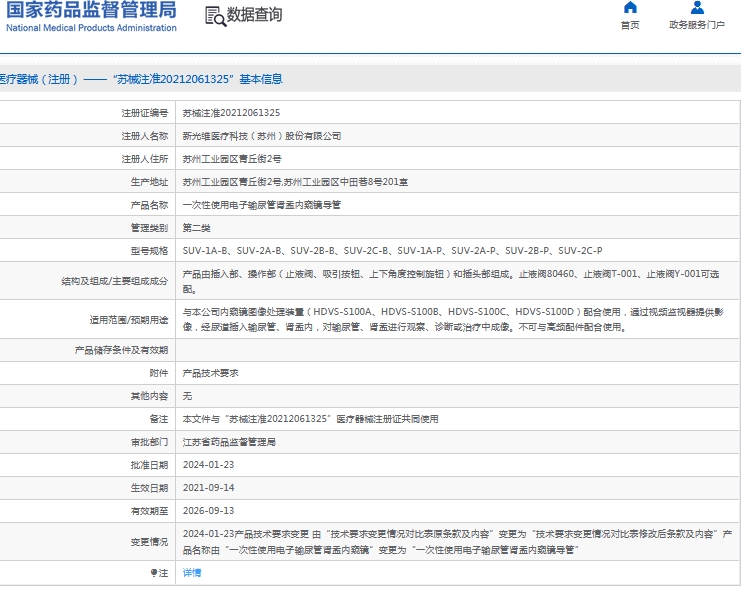This screenshot has width=741, height=589.
Task: Click the expiry date 2026-09-13
Action: click(208, 511)
